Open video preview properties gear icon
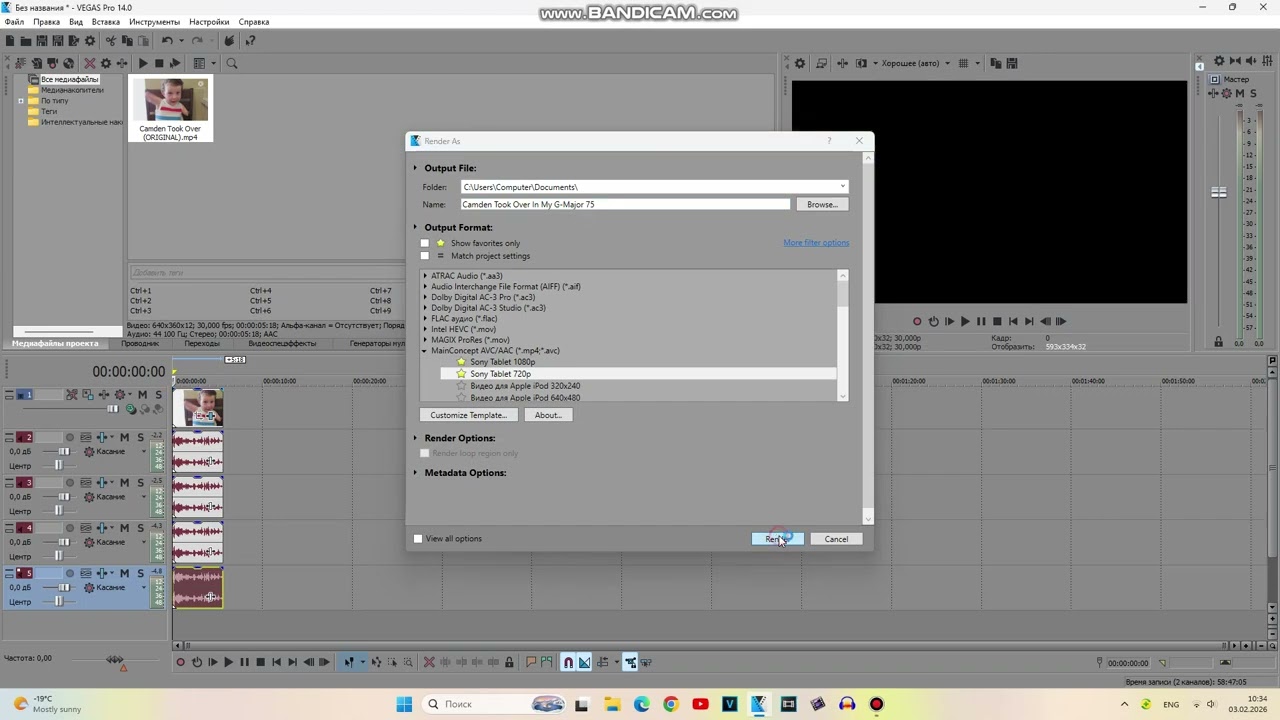The height and width of the screenshot is (720, 1280). tap(800, 63)
